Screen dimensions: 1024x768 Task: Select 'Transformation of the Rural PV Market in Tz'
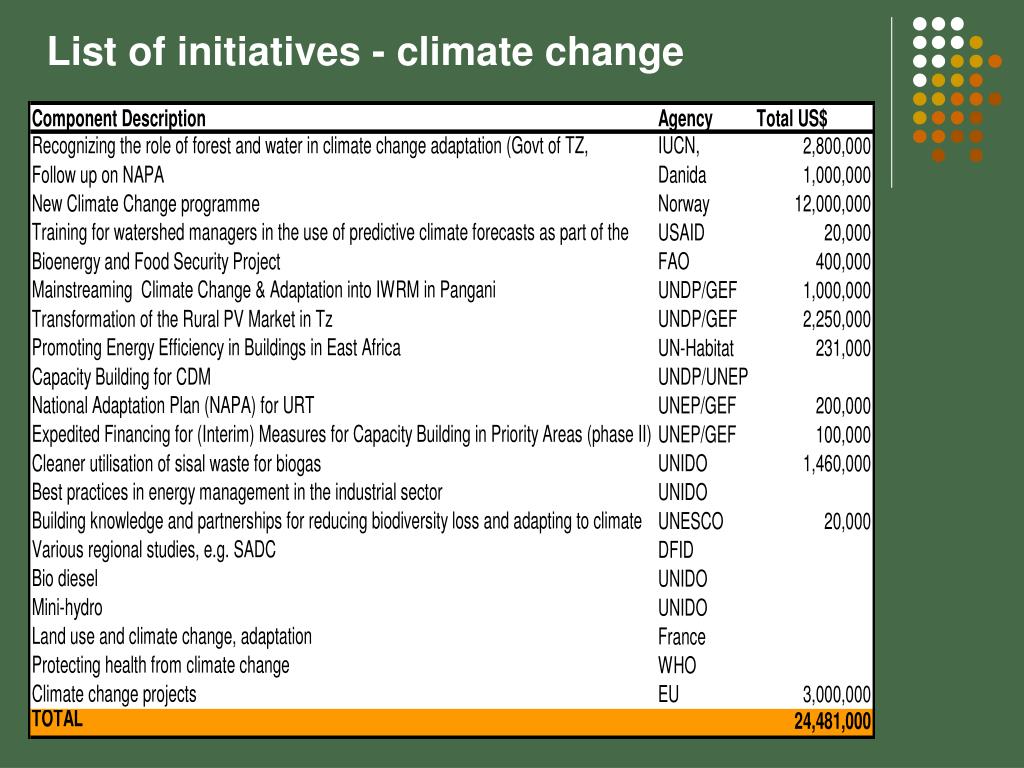pos(182,319)
